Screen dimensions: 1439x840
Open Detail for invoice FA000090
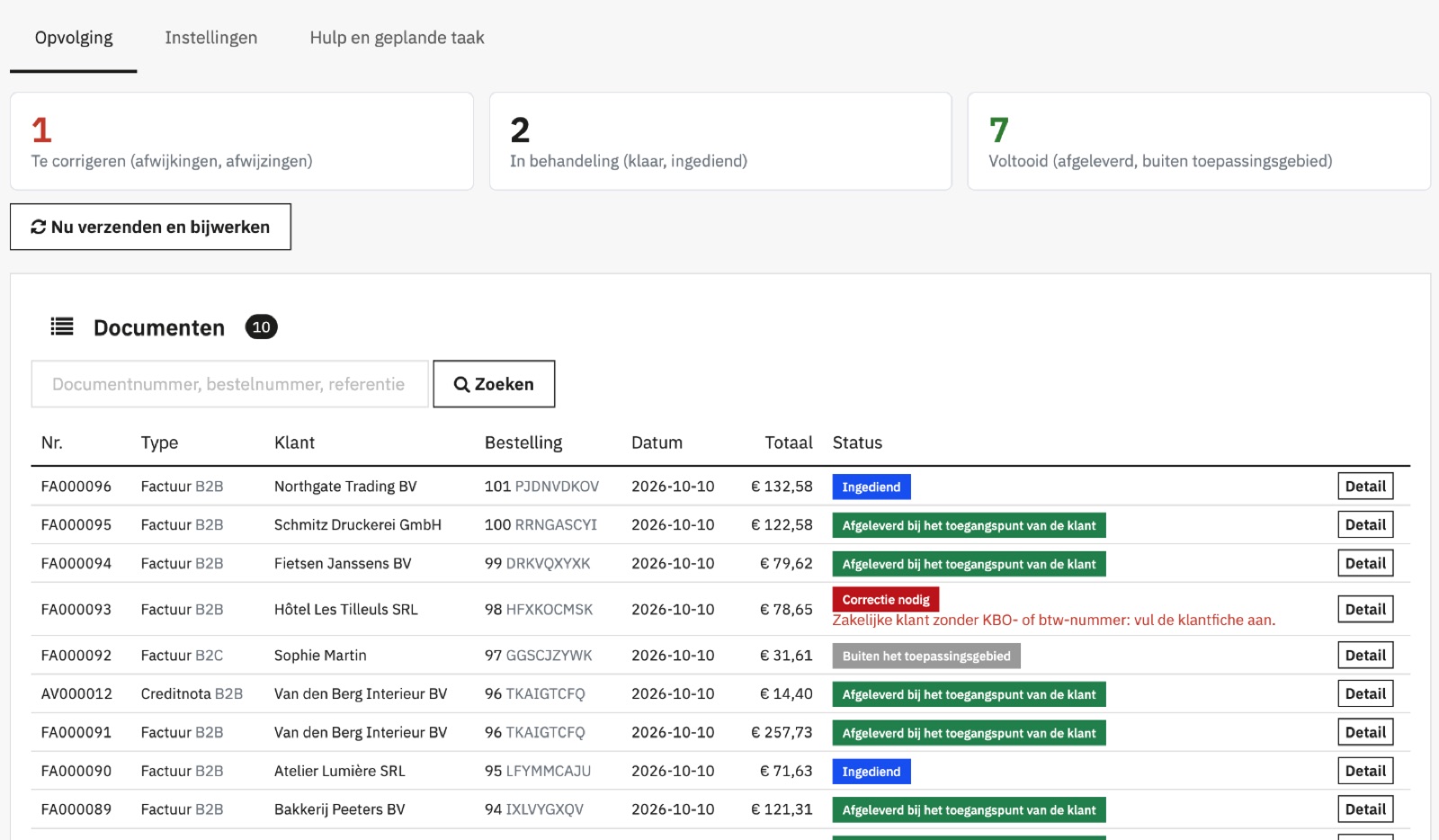click(x=1365, y=772)
